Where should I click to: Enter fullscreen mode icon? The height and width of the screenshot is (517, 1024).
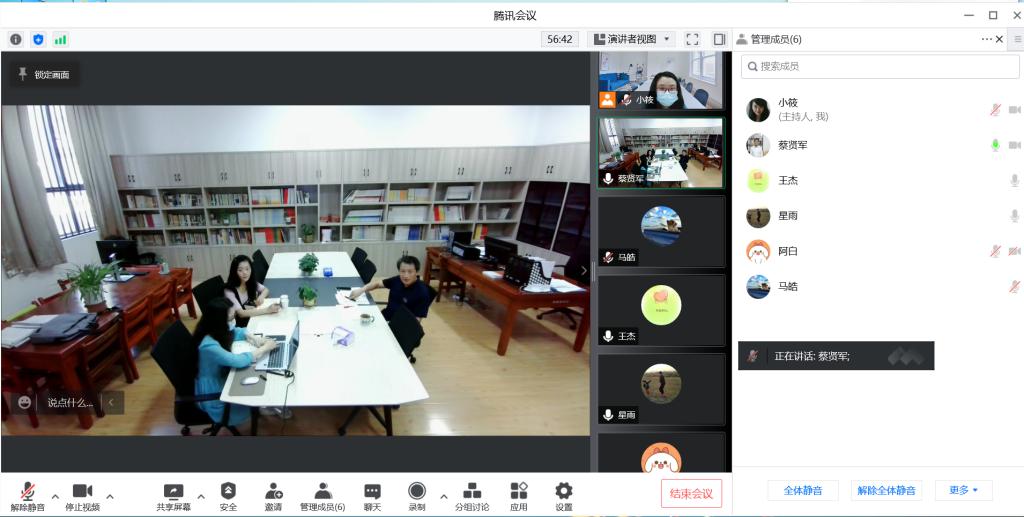(x=692, y=39)
